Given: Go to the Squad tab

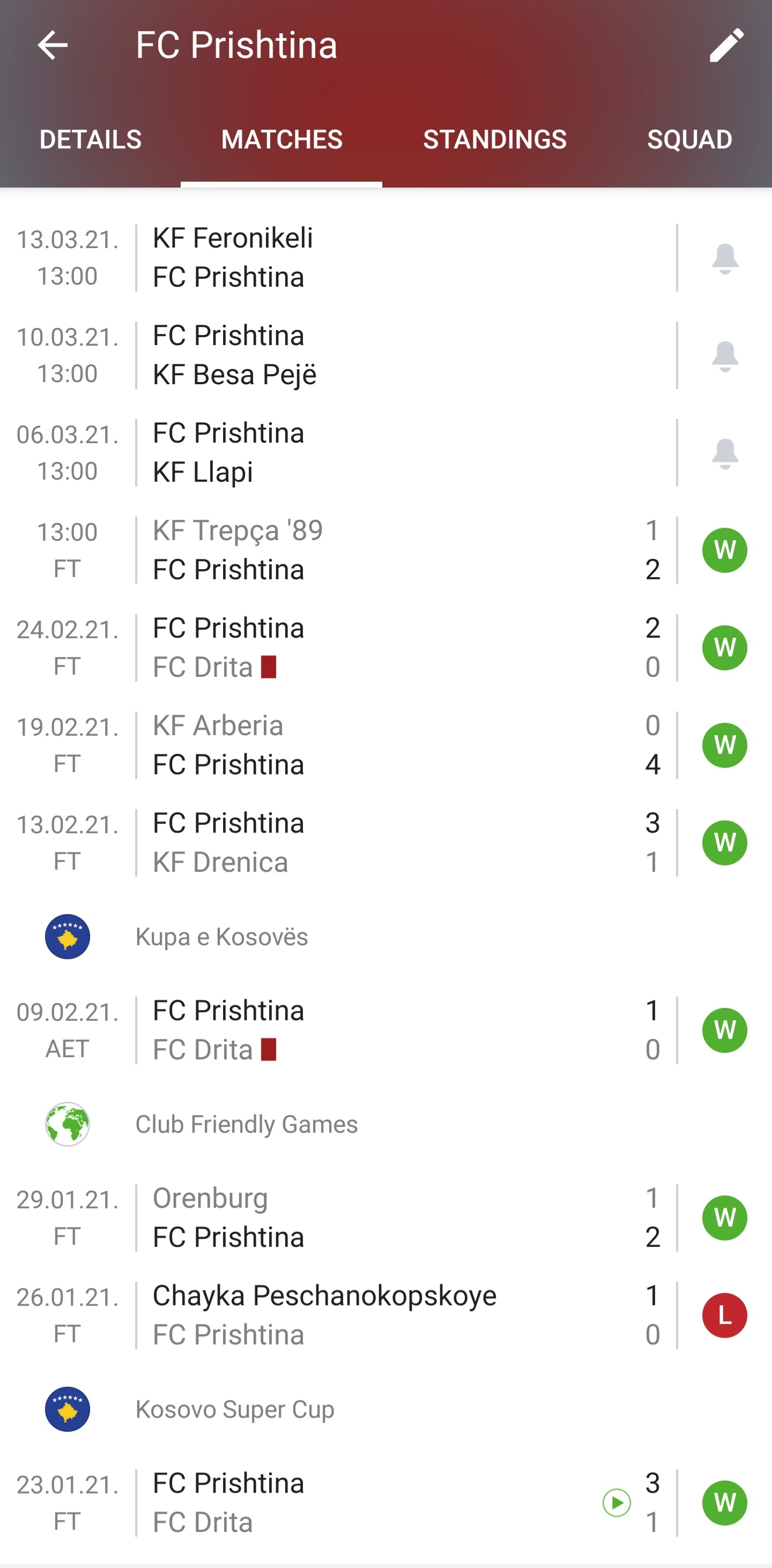Looking at the screenshot, I should coord(689,140).
